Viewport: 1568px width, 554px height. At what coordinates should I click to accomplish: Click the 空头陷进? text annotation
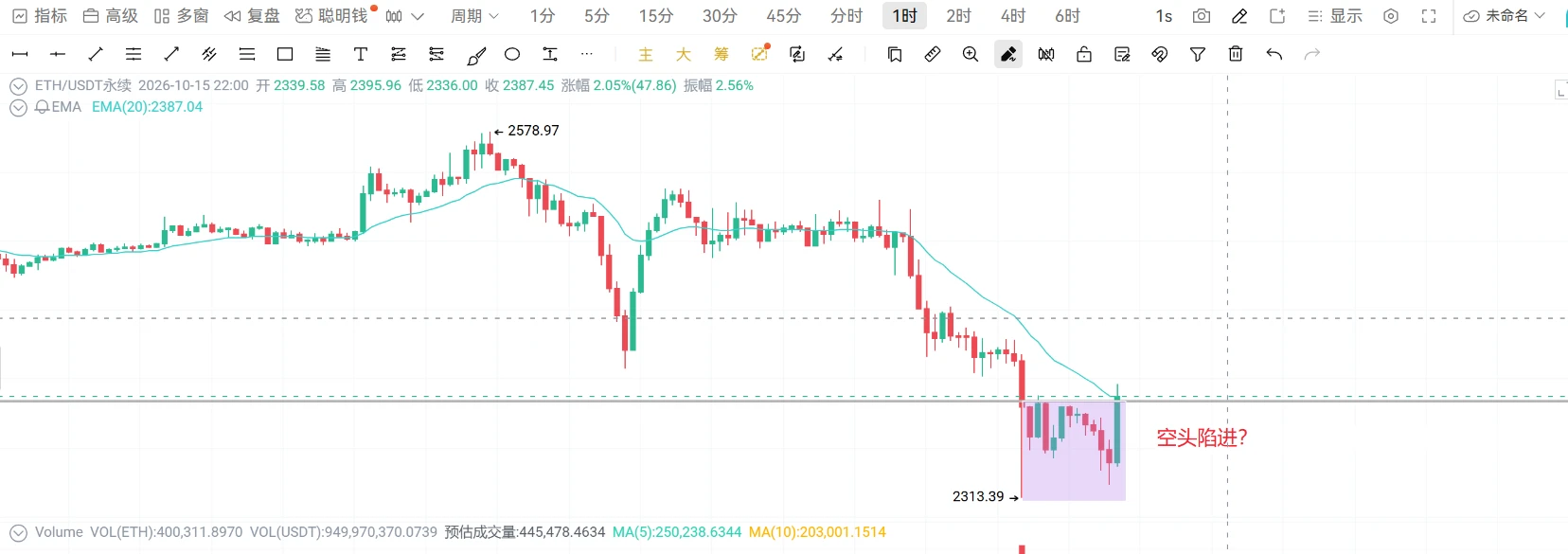[x=1203, y=438]
